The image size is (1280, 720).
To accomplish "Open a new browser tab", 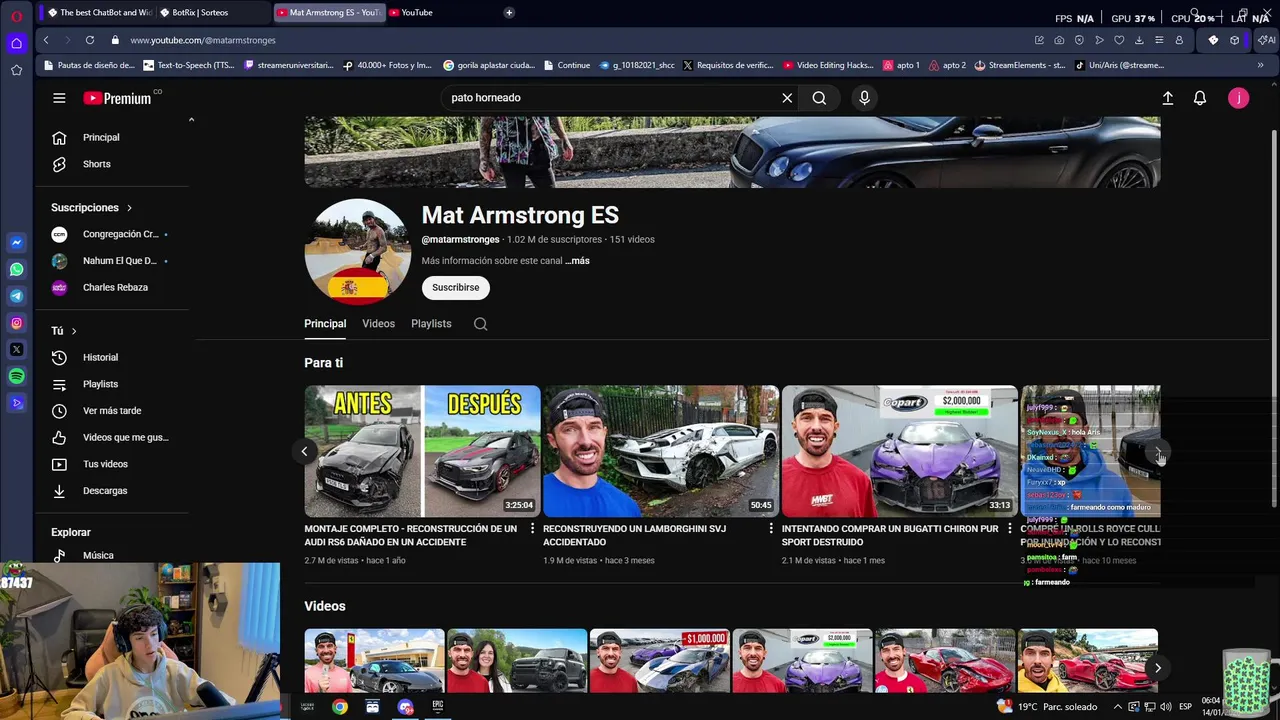I will 509,13.
